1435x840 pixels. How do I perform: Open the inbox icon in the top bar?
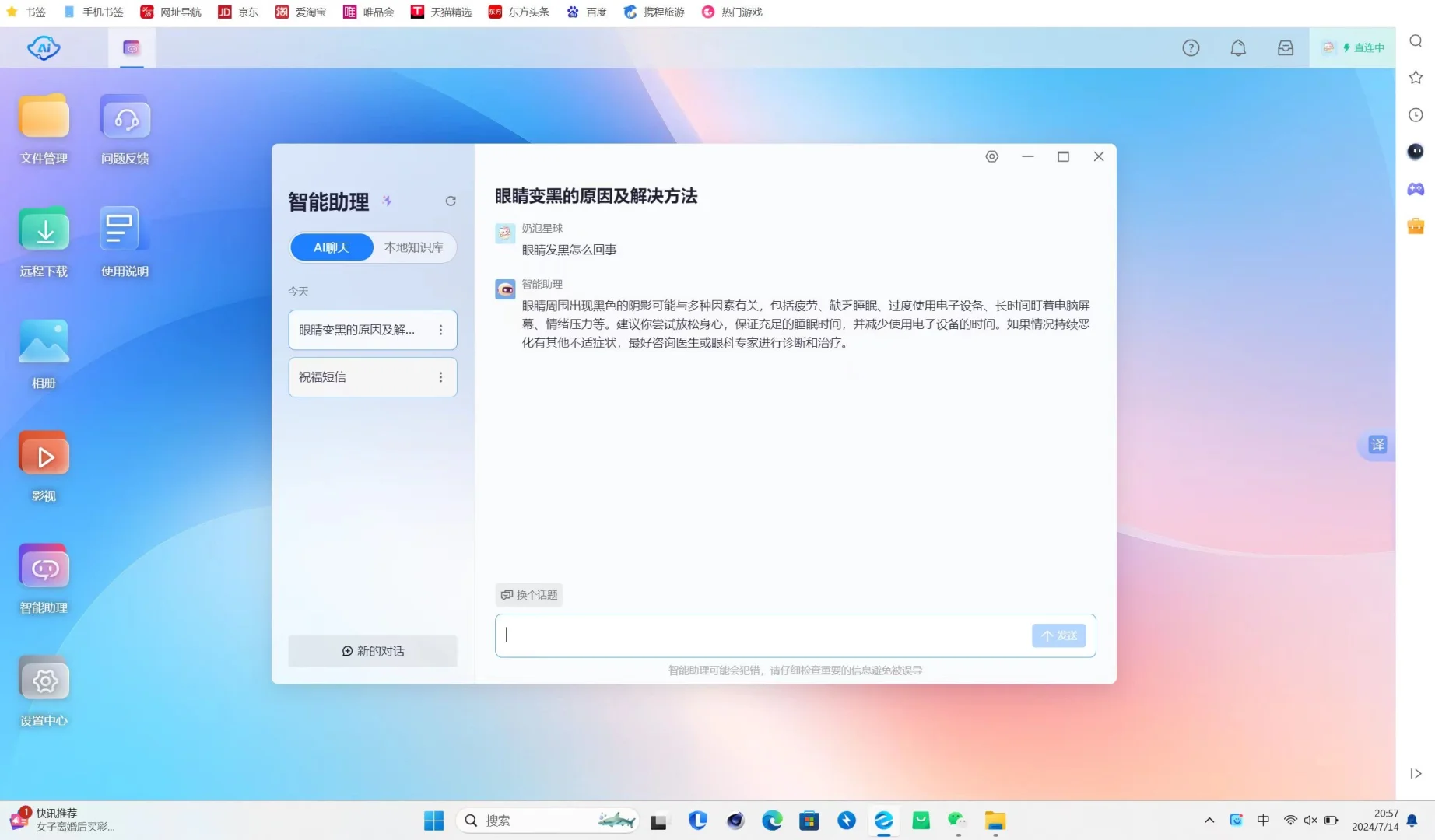pyautogui.click(x=1285, y=47)
